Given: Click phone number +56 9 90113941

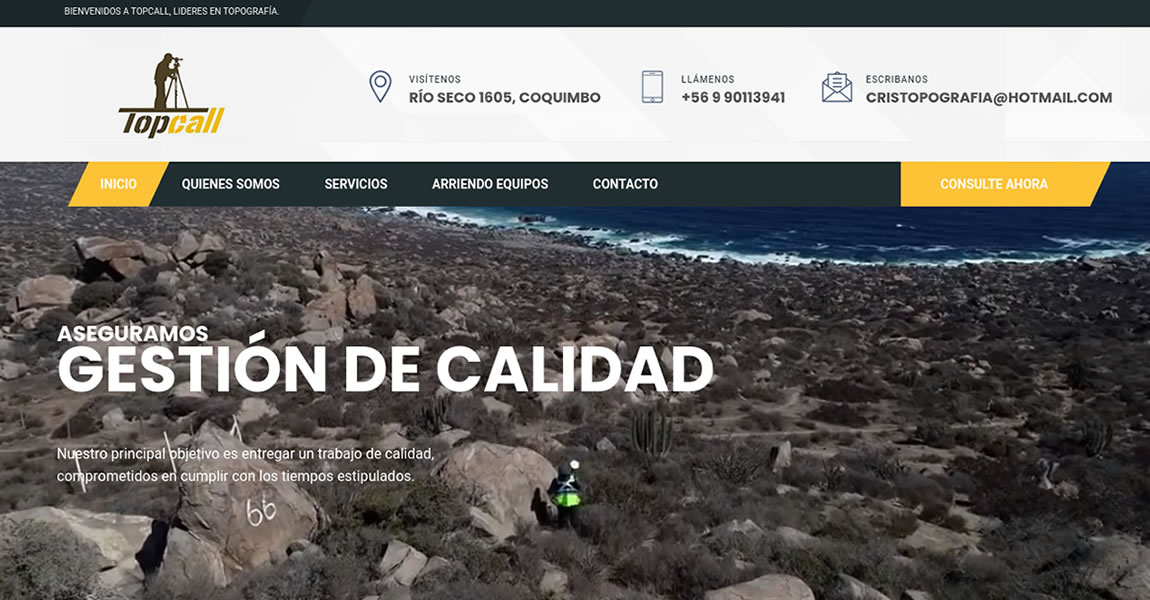Looking at the screenshot, I should click(733, 98).
